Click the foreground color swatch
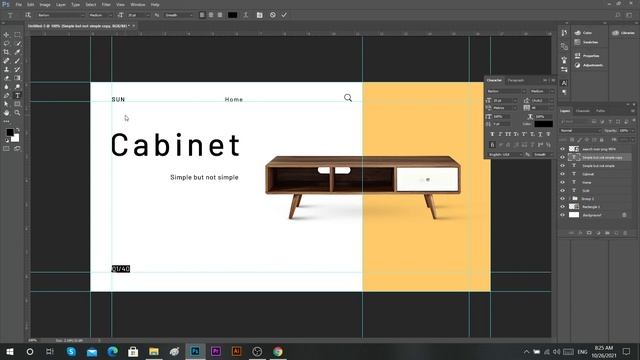This screenshot has width=640, height=360. coord(10,132)
